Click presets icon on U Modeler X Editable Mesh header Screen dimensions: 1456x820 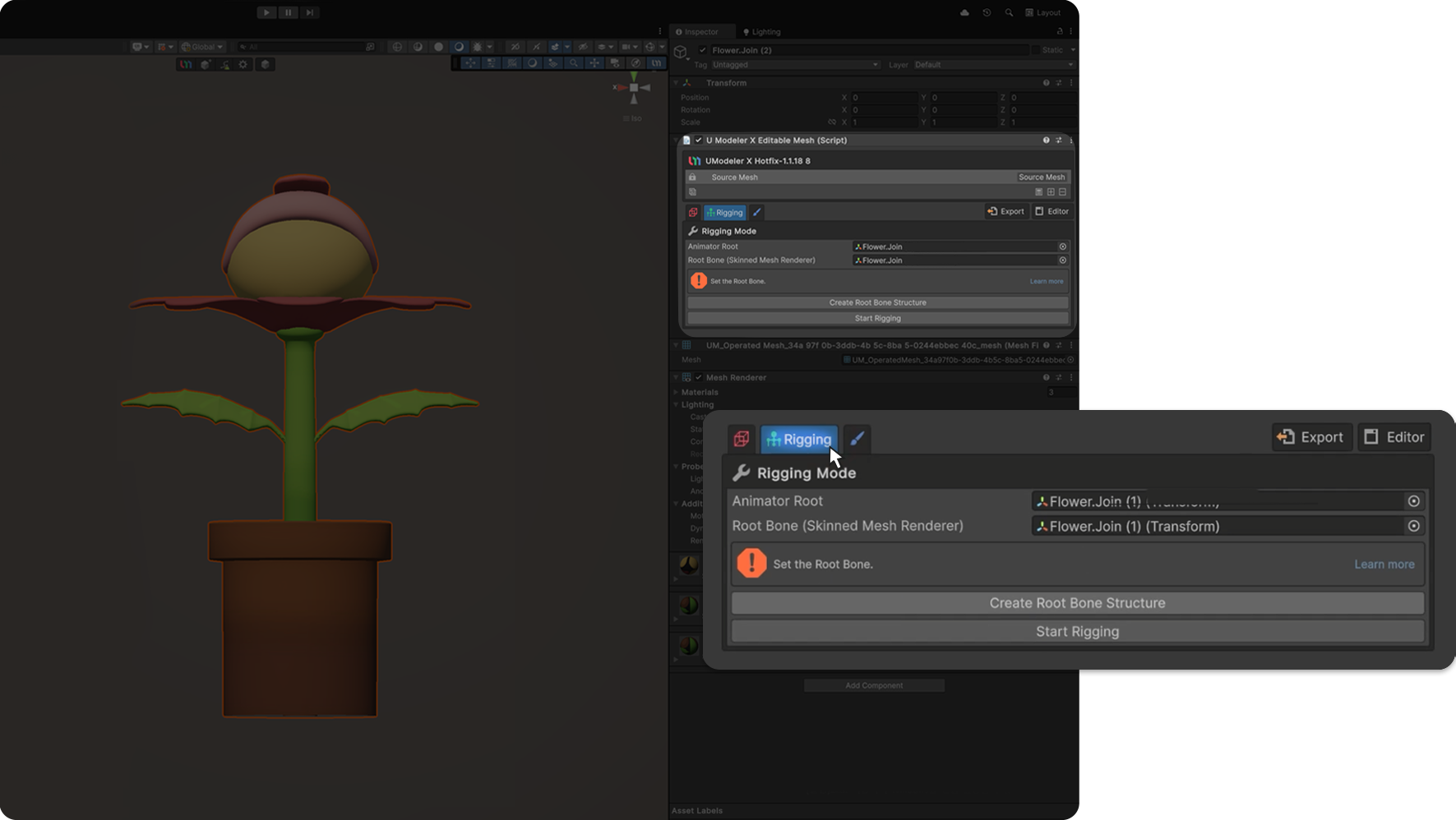(x=1059, y=141)
